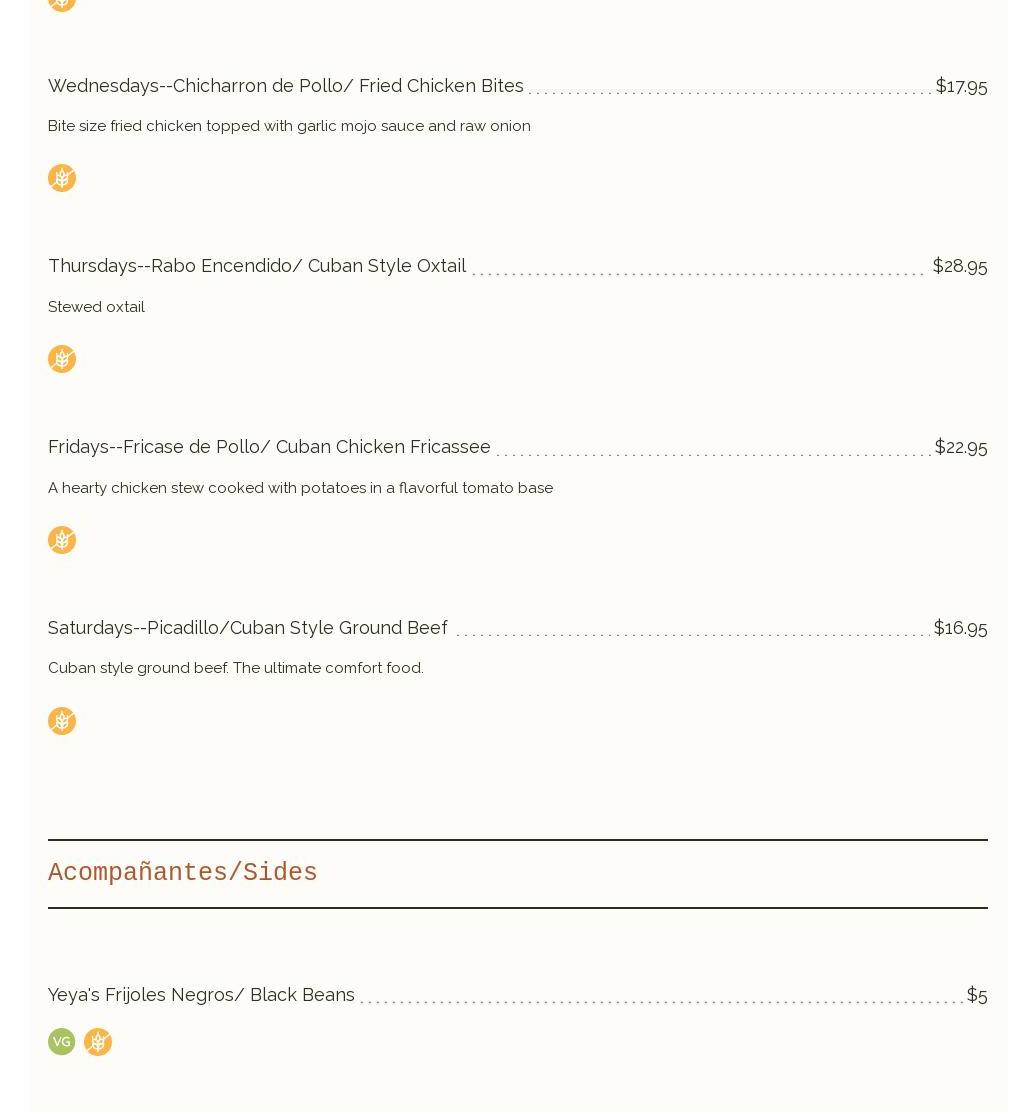Click the green VG icon under Black Beans
The height and width of the screenshot is (1112, 1035).
click(x=62, y=1042)
